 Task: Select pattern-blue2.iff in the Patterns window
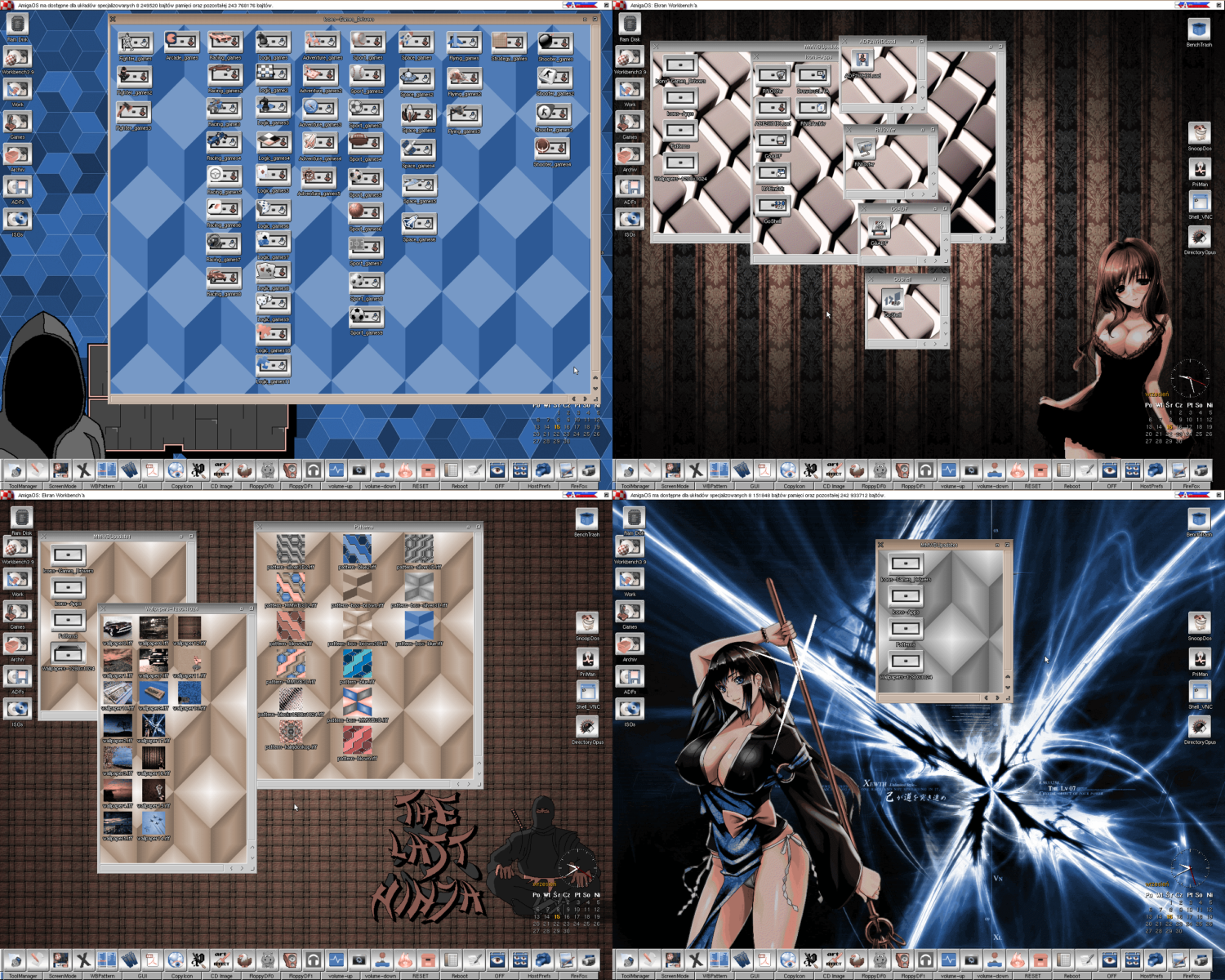pyautogui.click(x=357, y=549)
